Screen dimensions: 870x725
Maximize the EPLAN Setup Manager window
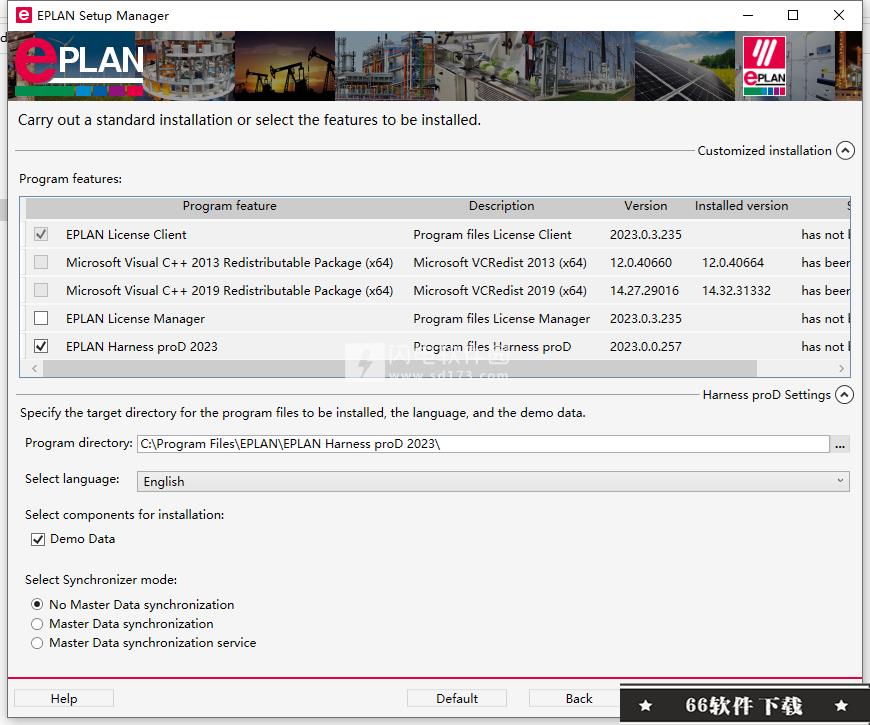coord(793,15)
